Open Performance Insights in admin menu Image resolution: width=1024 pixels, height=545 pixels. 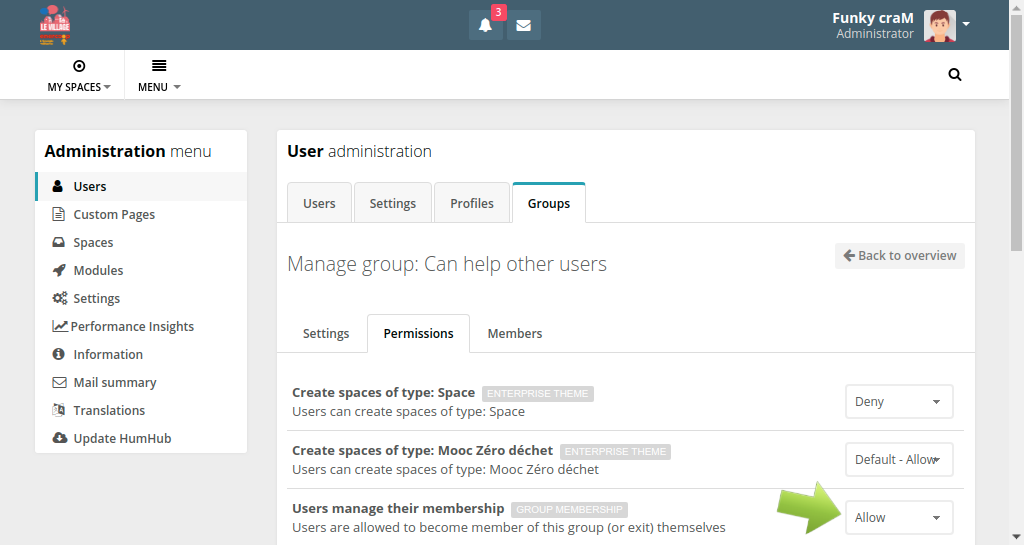click(x=132, y=326)
